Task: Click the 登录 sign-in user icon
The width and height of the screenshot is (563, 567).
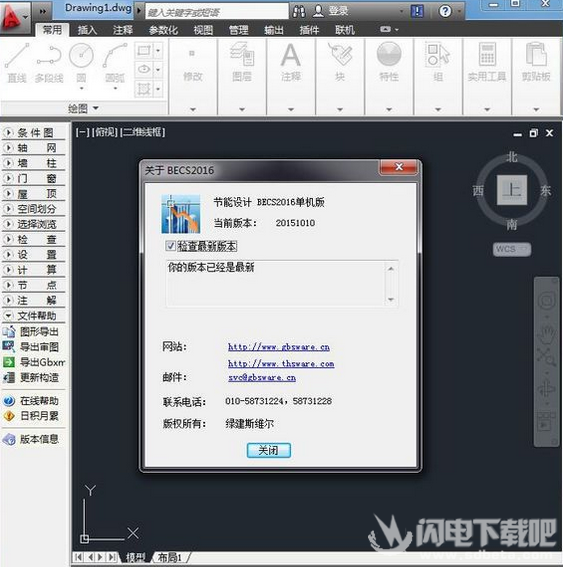Action: [x=318, y=12]
